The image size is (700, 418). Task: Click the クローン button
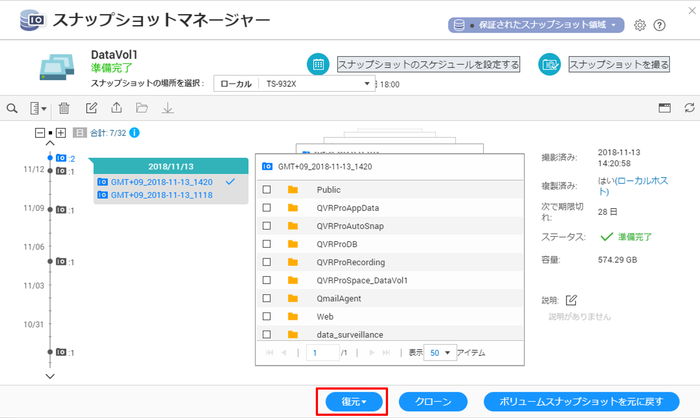click(433, 401)
